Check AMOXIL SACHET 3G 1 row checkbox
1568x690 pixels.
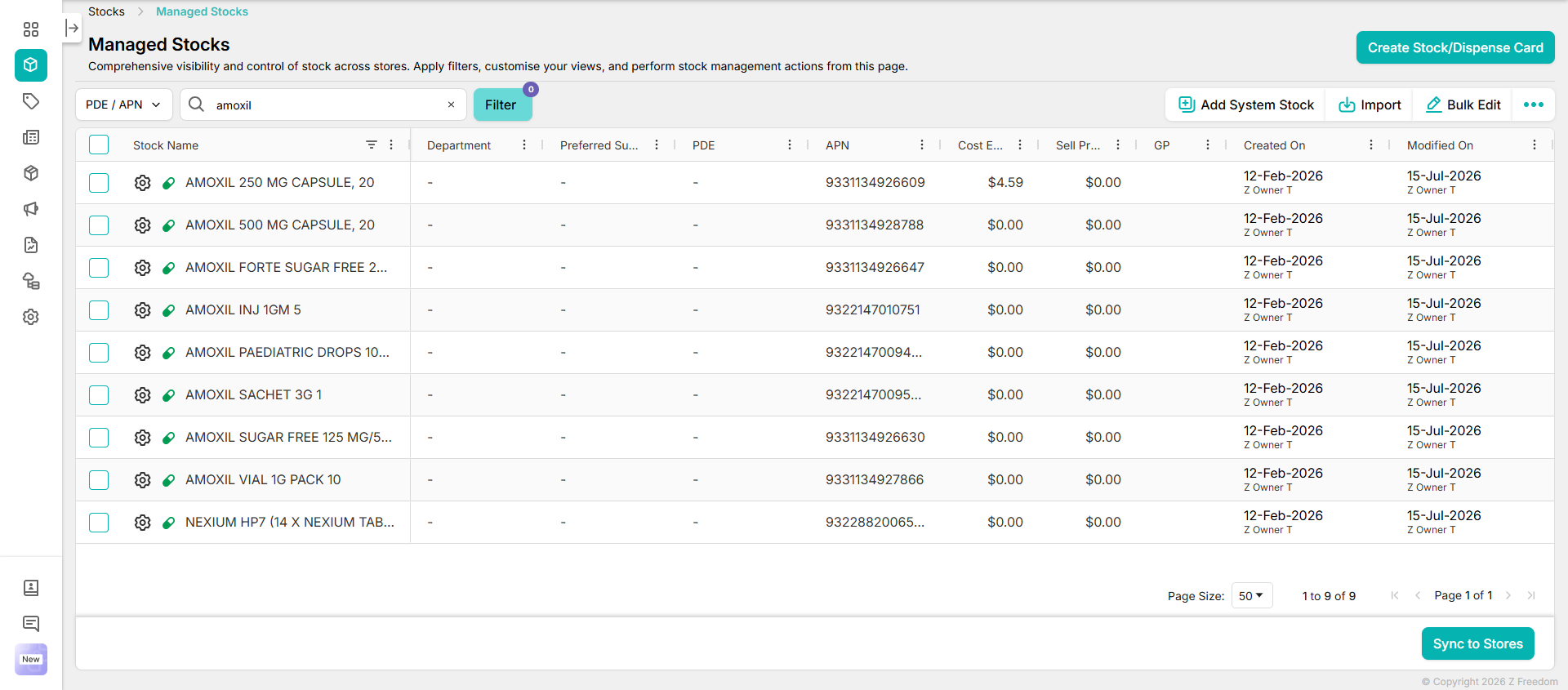pos(99,395)
